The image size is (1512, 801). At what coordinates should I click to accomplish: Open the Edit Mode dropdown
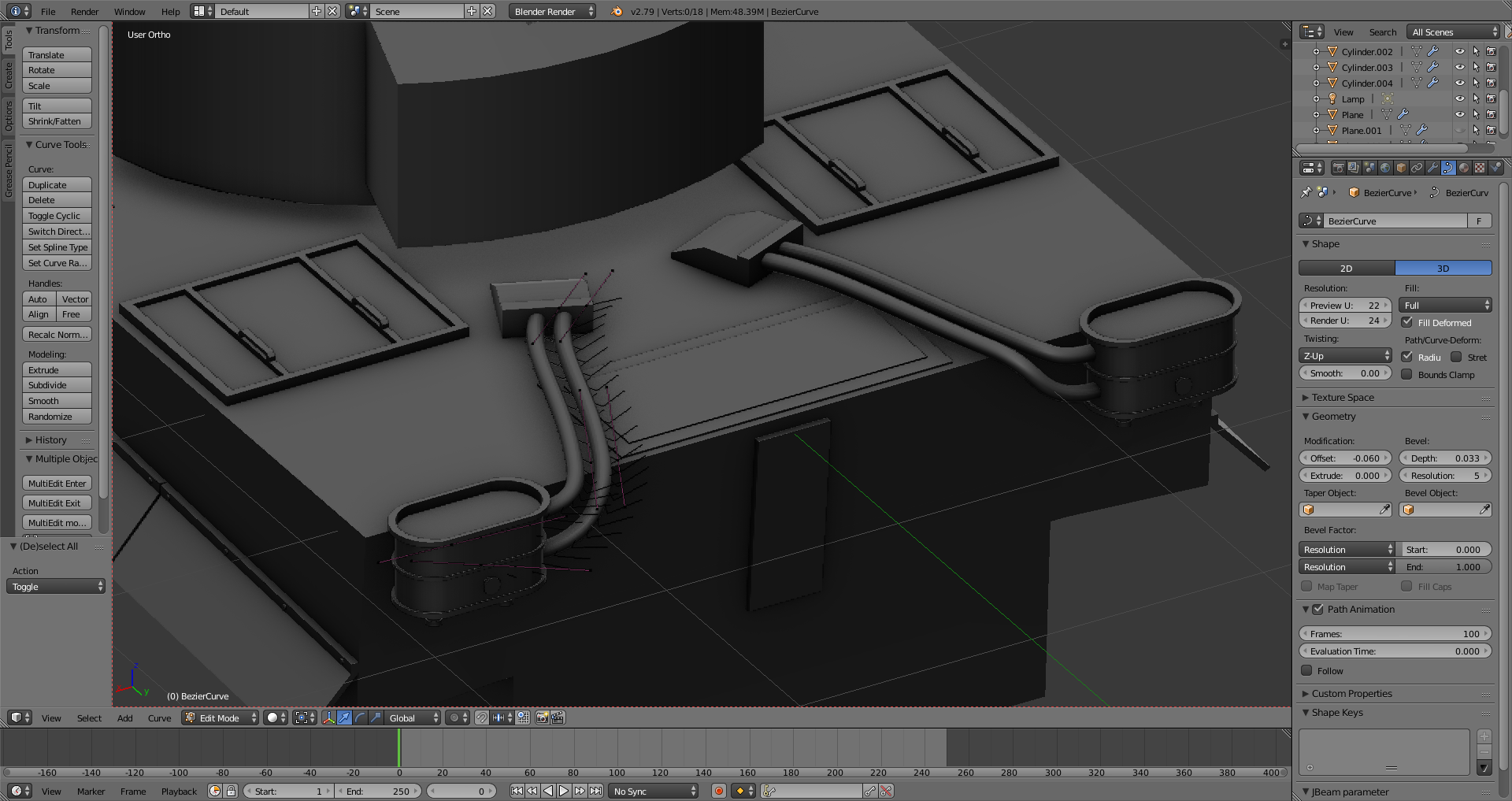[220, 718]
